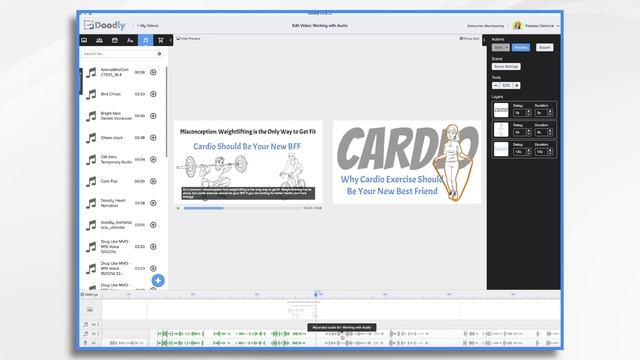Adjust delay stepper of character layer
Screen dimensions: 640x360
coord(529,132)
